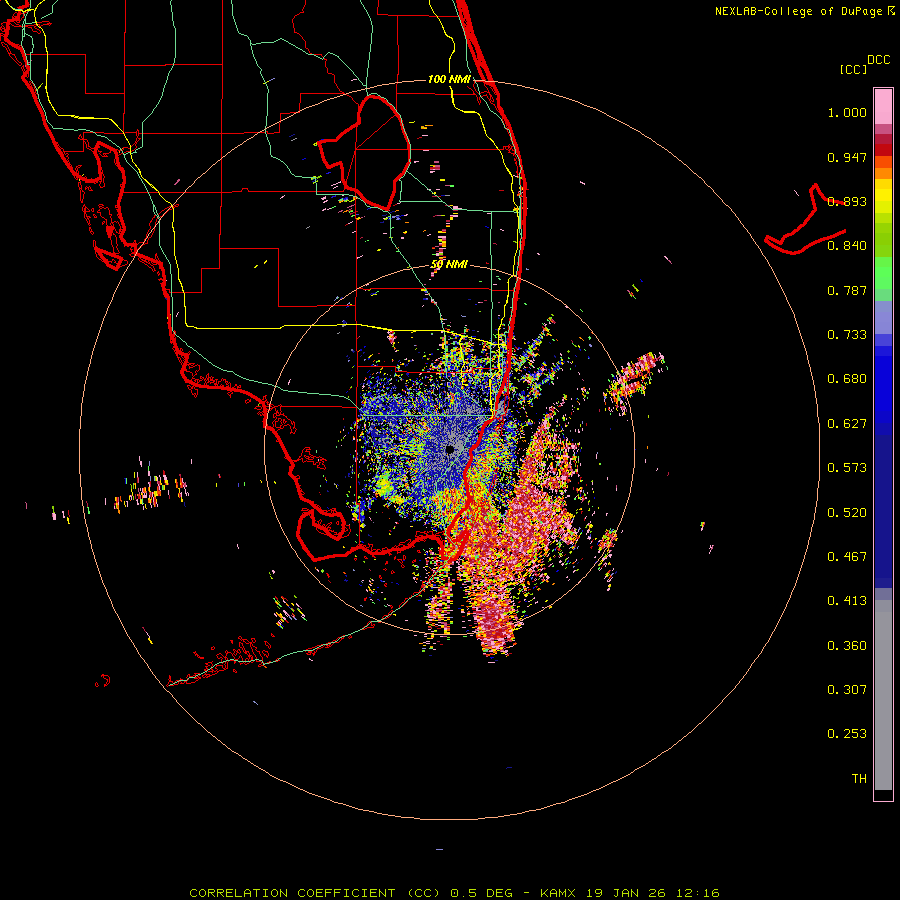Viewport: 900px width, 900px height.
Task: Click the red Bahamas island outline to the east
Action: point(806,220)
